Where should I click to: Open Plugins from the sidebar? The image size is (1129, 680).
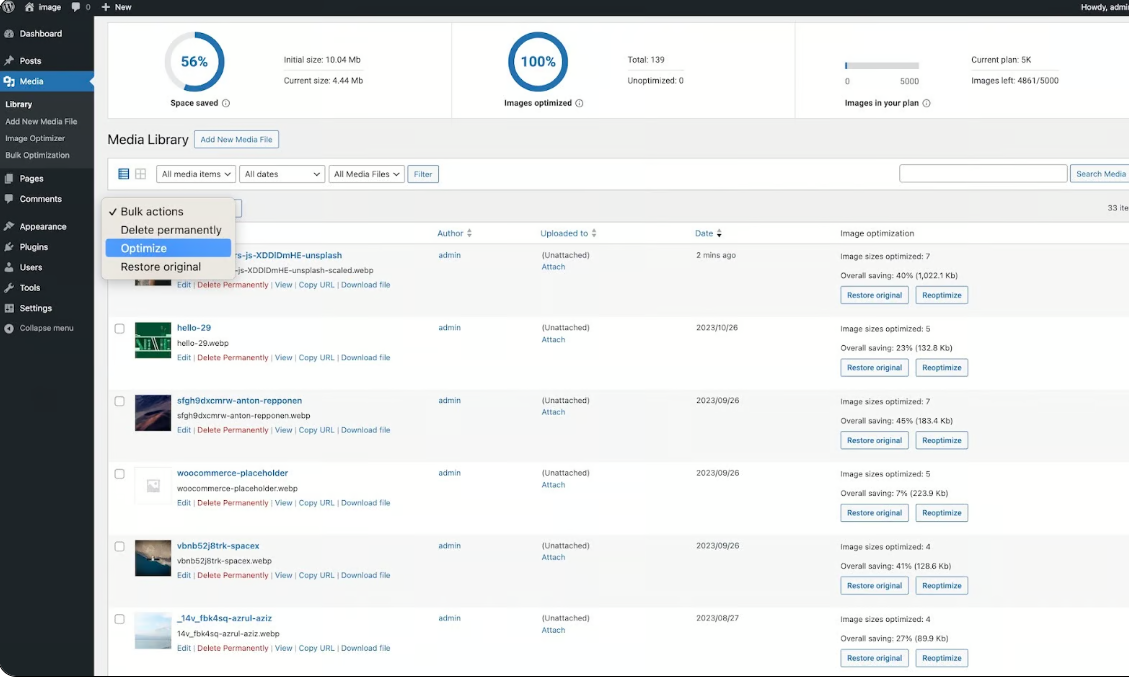(x=33, y=247)
